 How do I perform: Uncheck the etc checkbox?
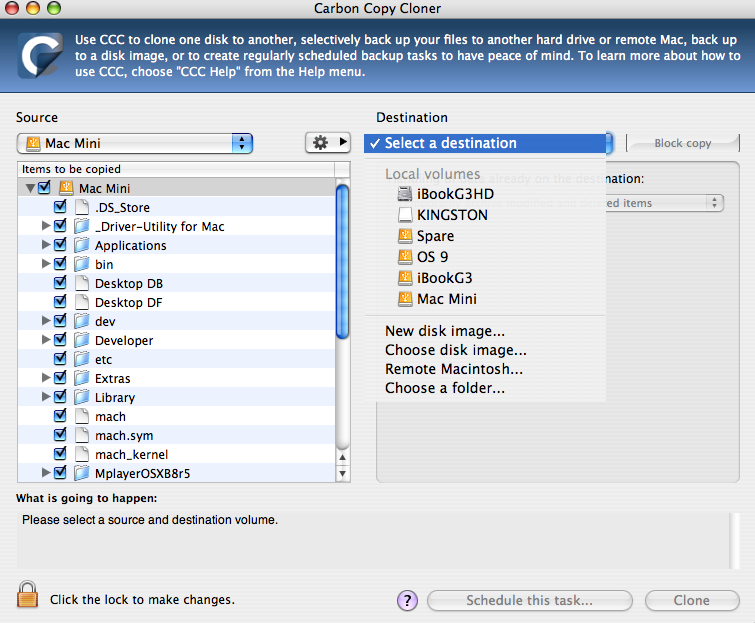click(x=60, y=359)
